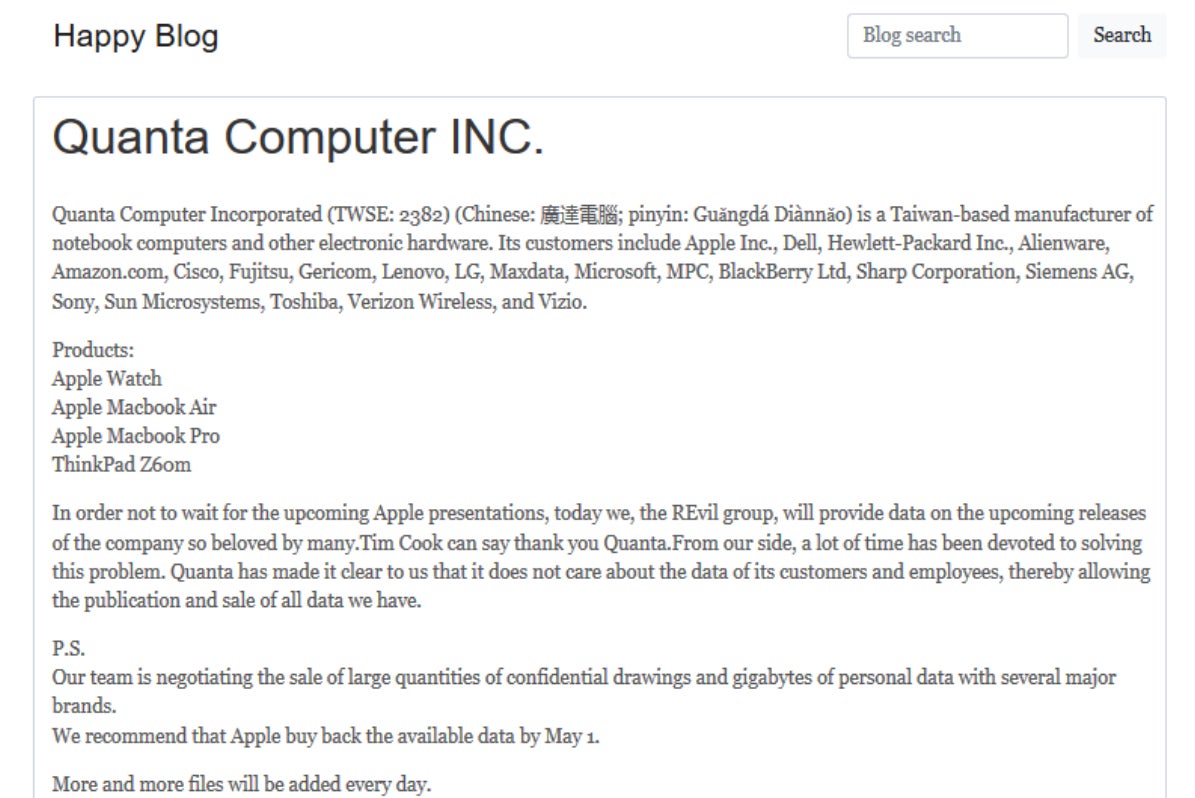Click the ThinkPad Z60m product entry
The image size is (1195, 798).
[x=121, y=465]
